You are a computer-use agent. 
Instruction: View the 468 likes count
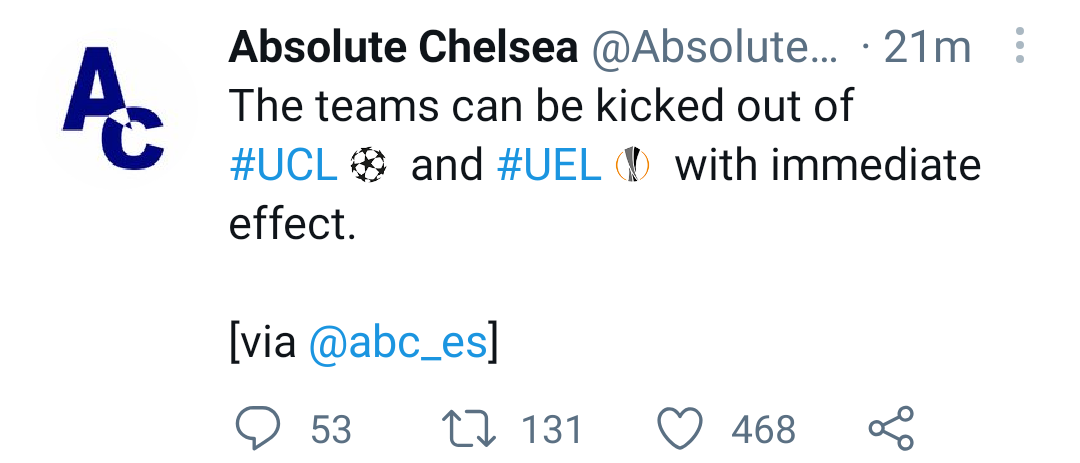click(764, 430)
